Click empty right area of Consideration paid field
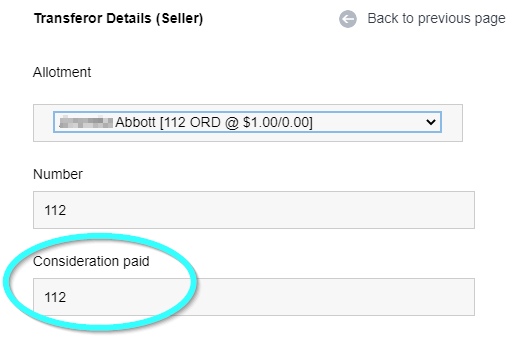 333,297
